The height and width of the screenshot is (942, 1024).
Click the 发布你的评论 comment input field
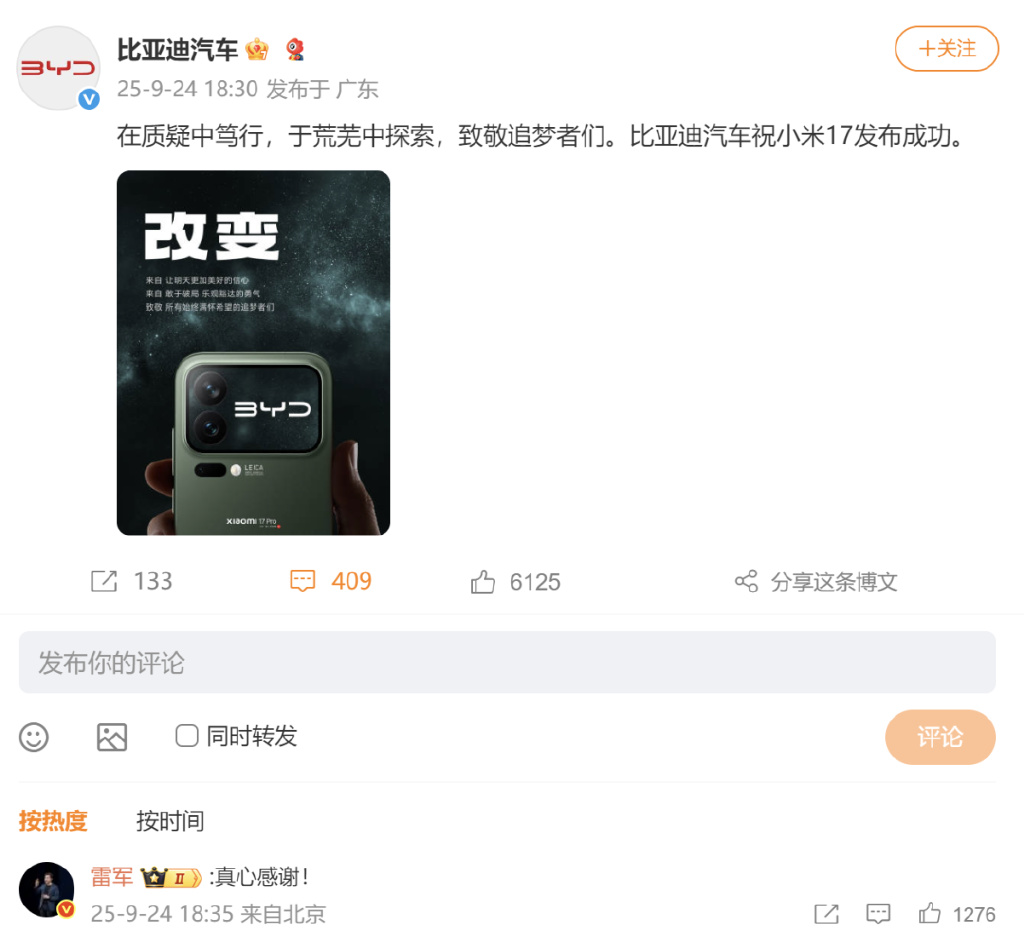pos(507,662)
